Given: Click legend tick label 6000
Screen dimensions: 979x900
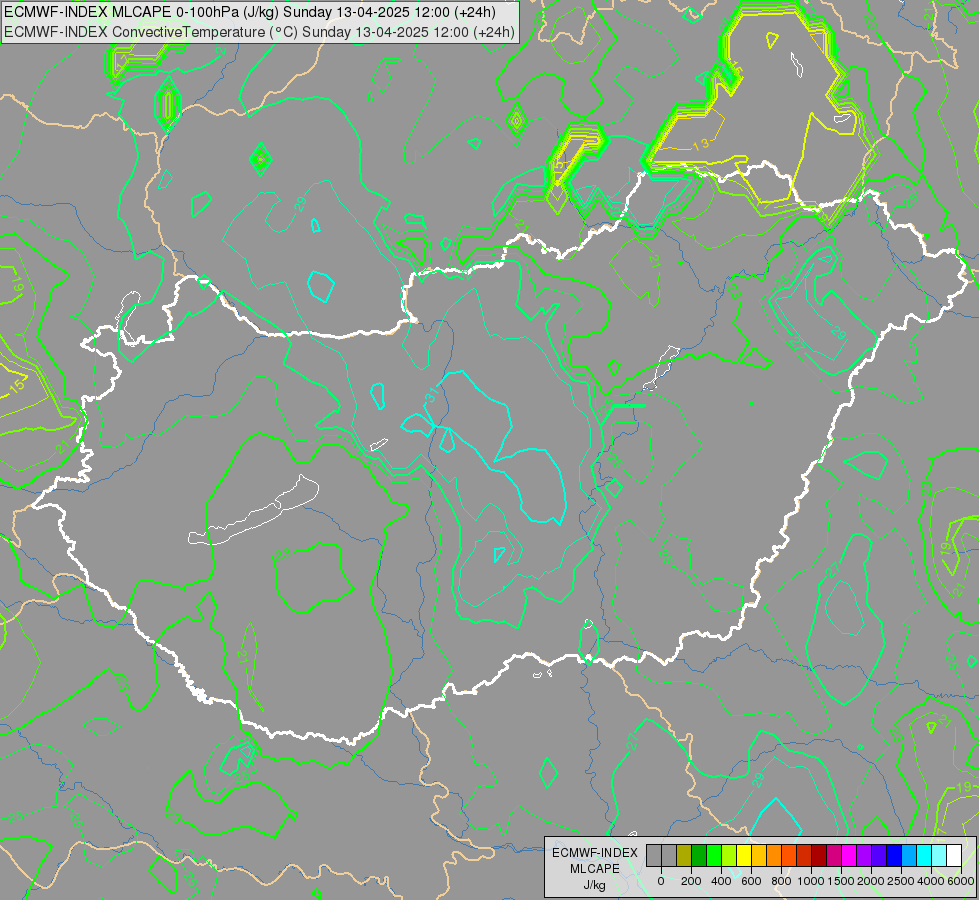Looking at the screenshot, I should click(961, 881).
